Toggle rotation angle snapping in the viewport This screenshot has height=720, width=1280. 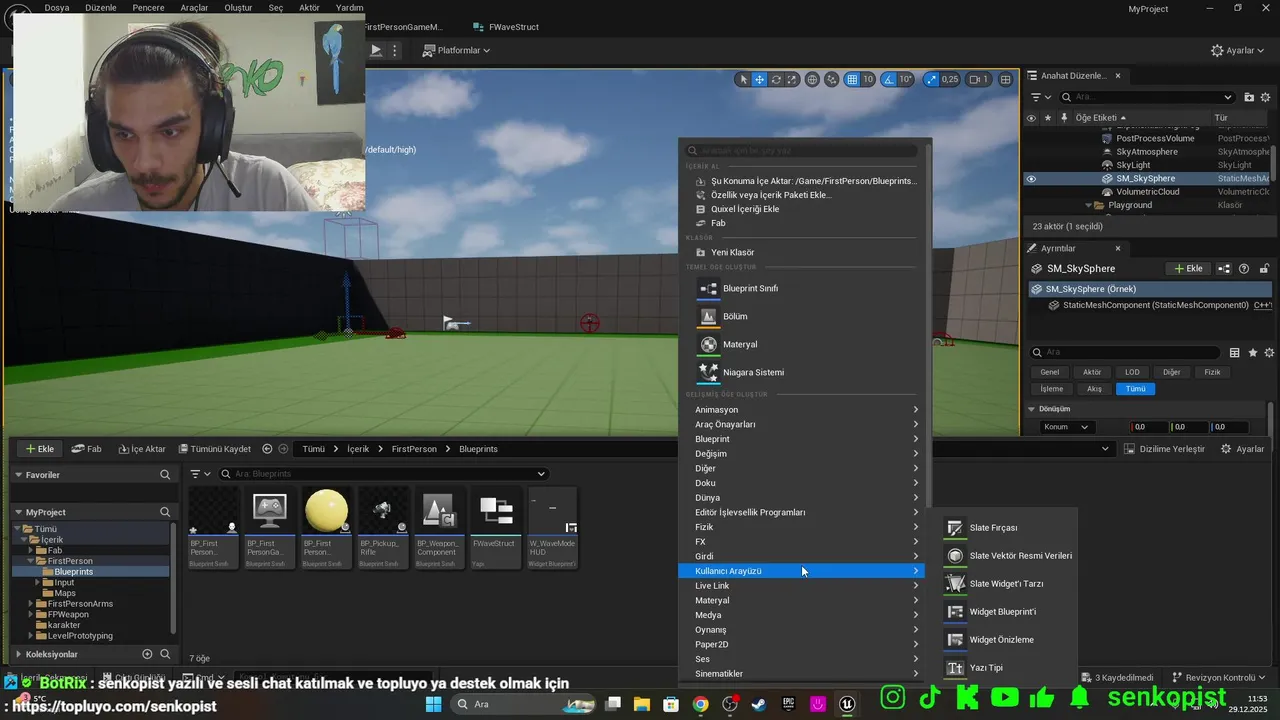pyautogui.click(x=889, y=79)
